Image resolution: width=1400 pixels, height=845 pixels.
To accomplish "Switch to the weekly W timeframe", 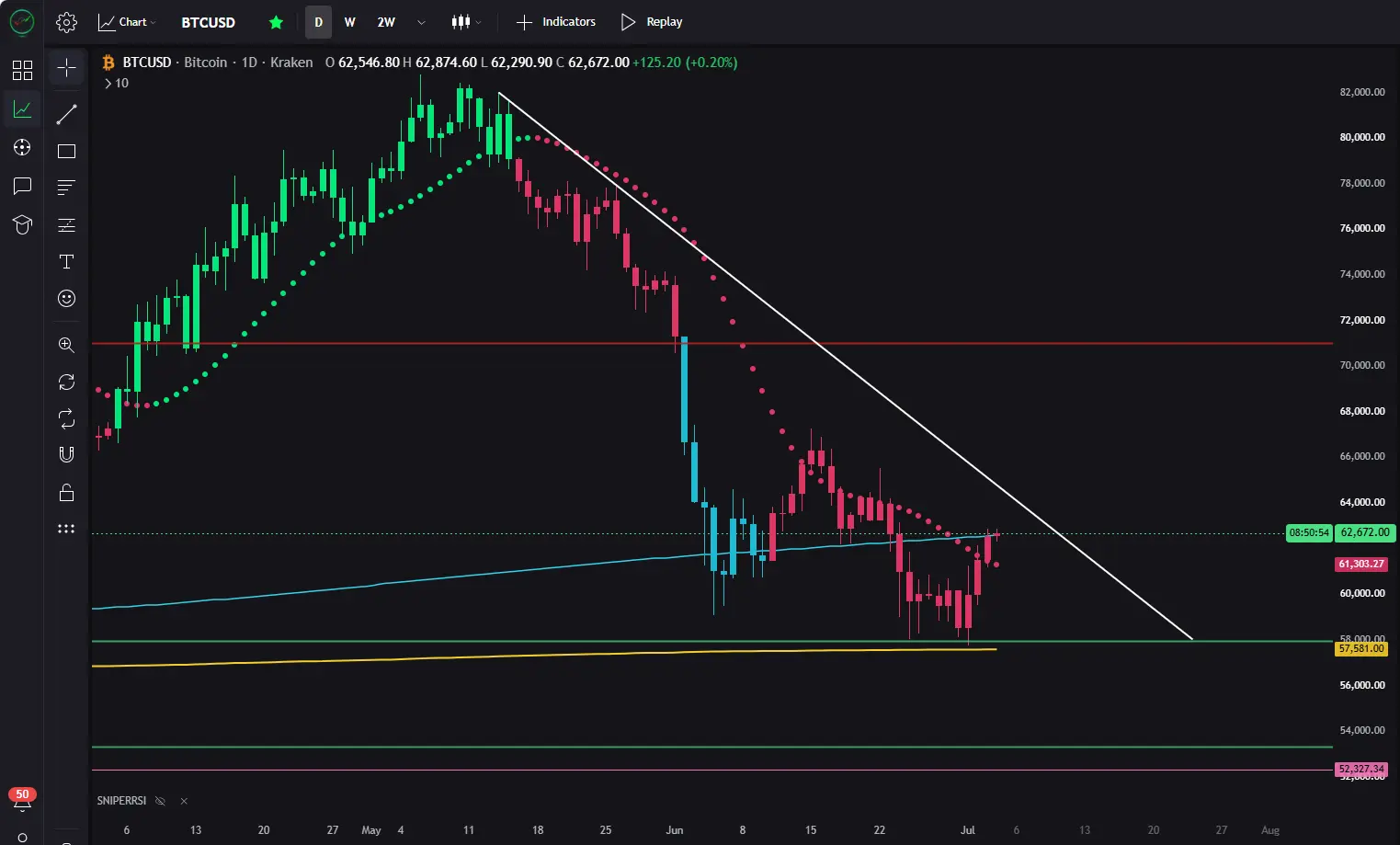I will coord(350,22).
